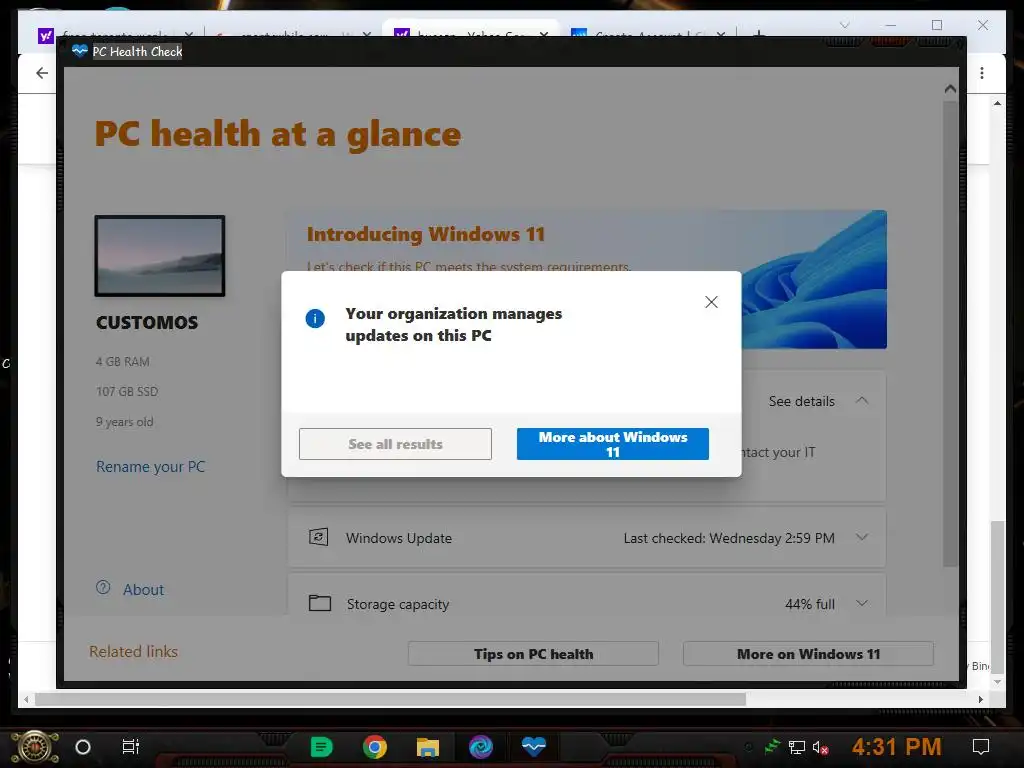This screenshot has height=768, width=1024.
Task: Open More about Windows 11
Action: [x=613, y=444]
